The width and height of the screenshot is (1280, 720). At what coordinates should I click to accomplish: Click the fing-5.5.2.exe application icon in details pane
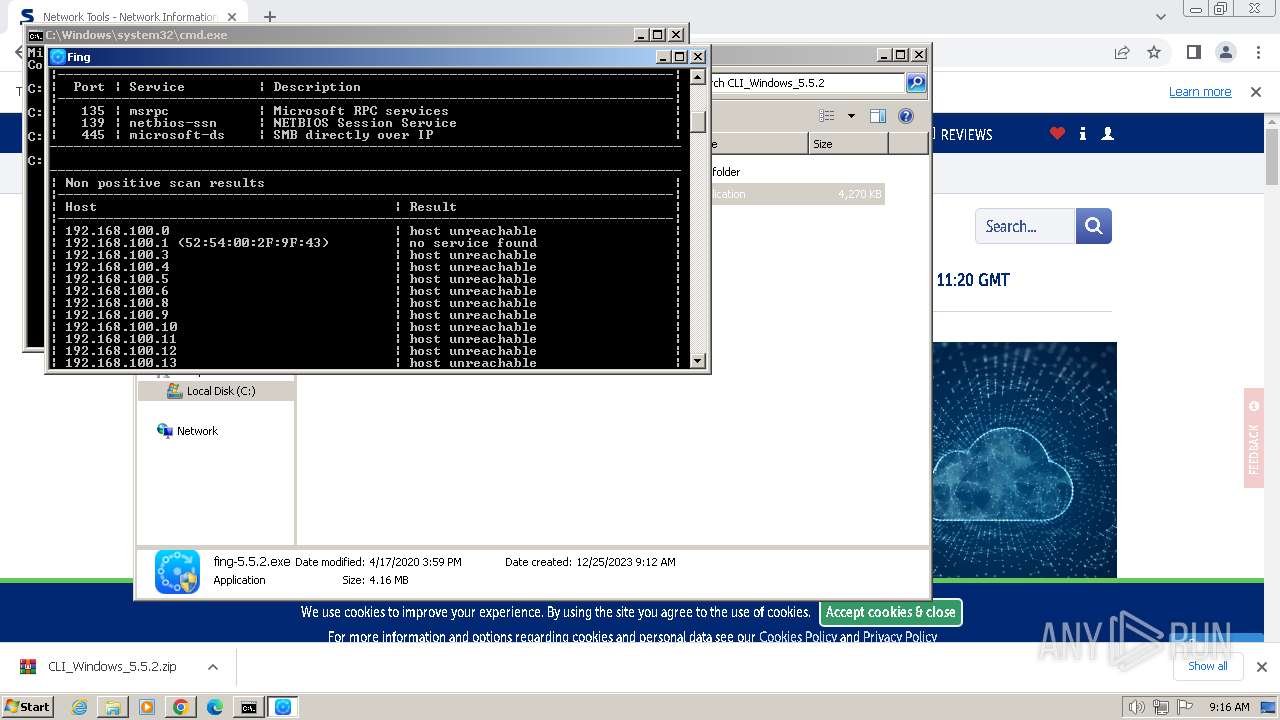point(177,572)
